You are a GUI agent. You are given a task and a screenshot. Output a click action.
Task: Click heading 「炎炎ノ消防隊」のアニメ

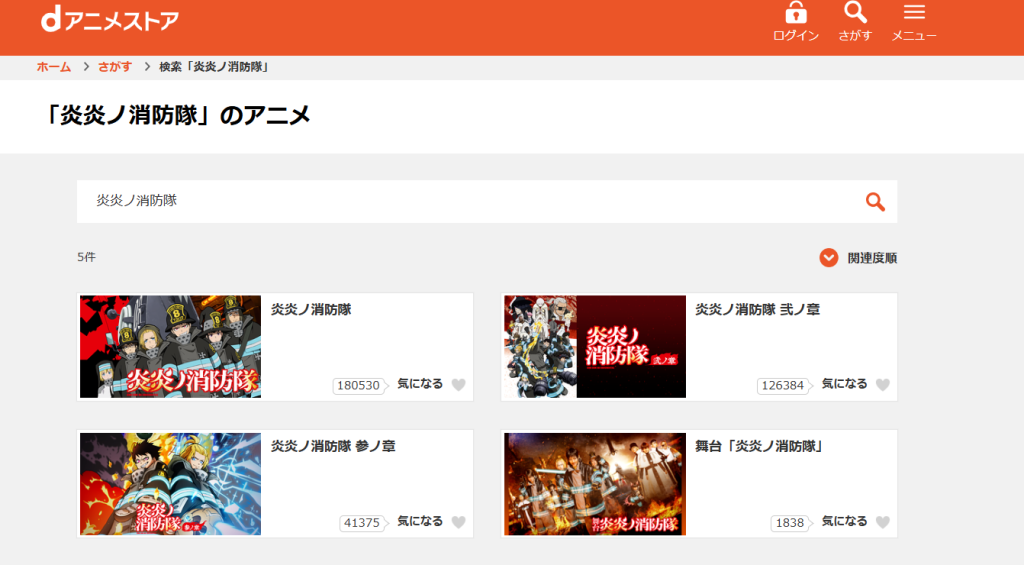[x=176, y=116]
